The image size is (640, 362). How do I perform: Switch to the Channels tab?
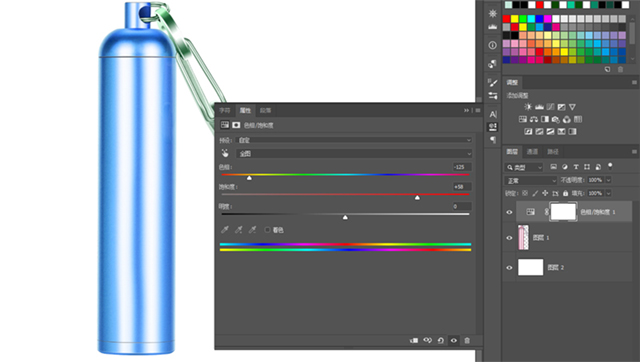point(532,151)
